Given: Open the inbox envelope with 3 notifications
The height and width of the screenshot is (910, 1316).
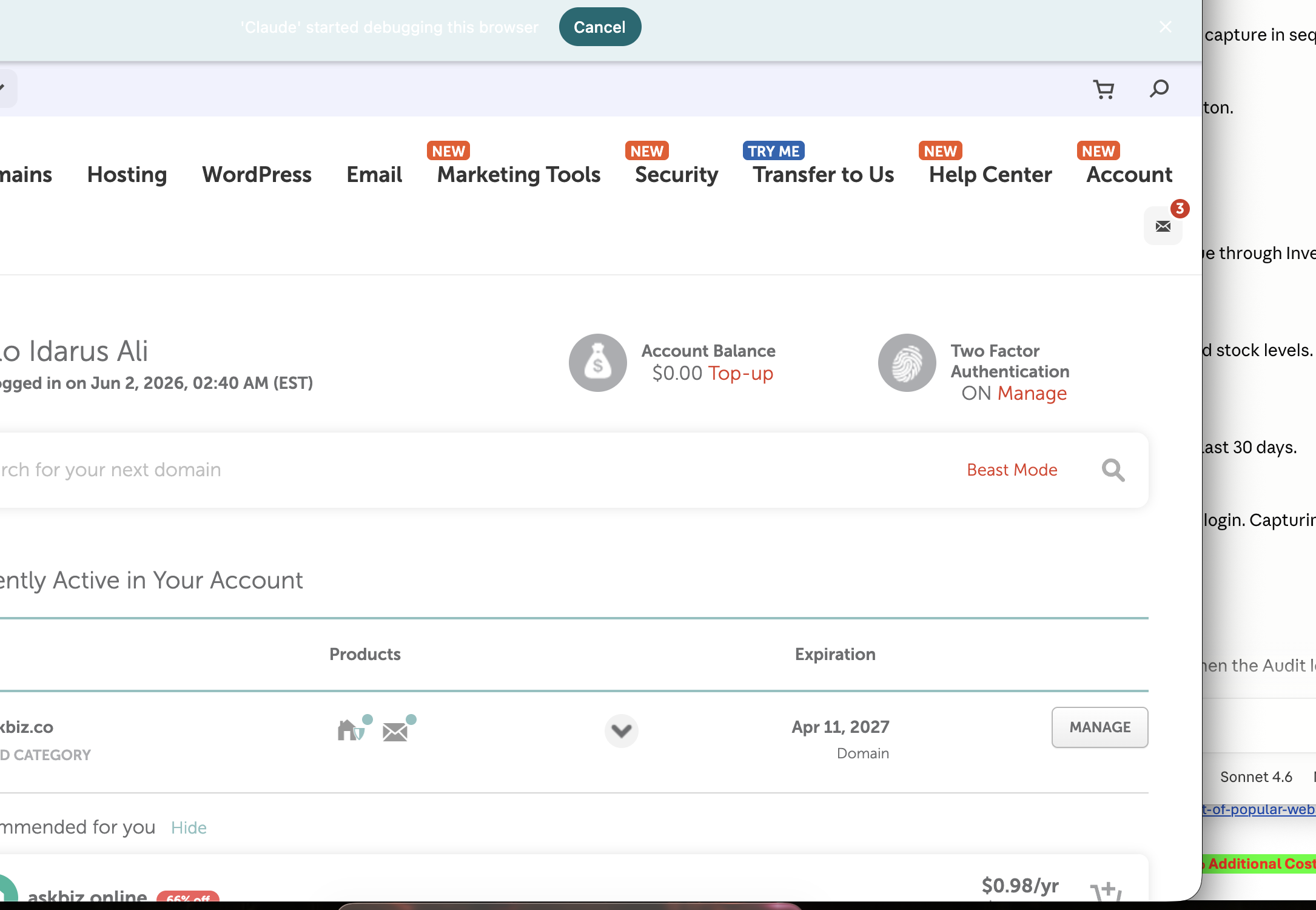Looking at the screenshot, I should pos(1163,226).
